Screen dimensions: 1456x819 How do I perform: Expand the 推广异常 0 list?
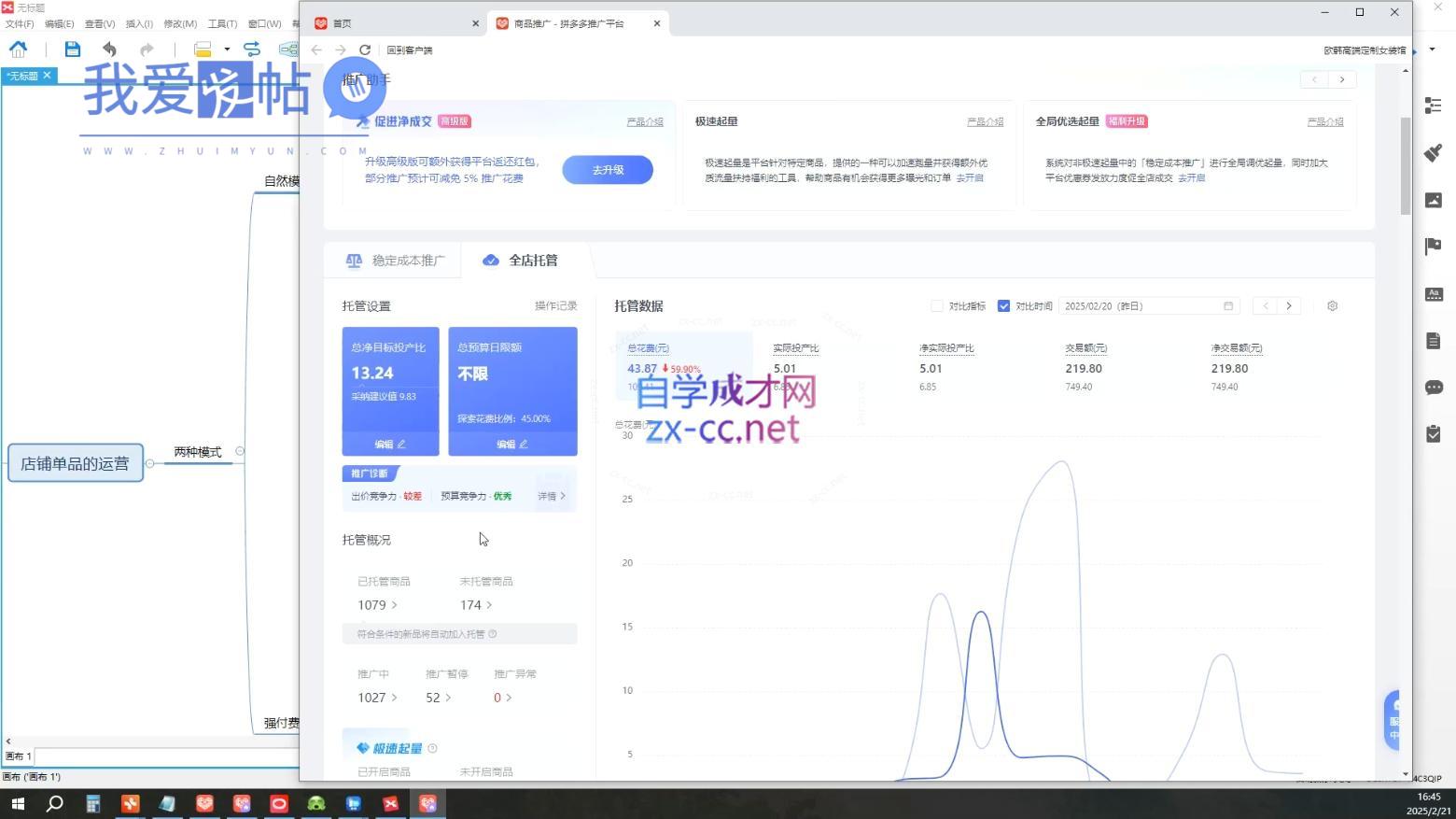[x=503, y=698]
